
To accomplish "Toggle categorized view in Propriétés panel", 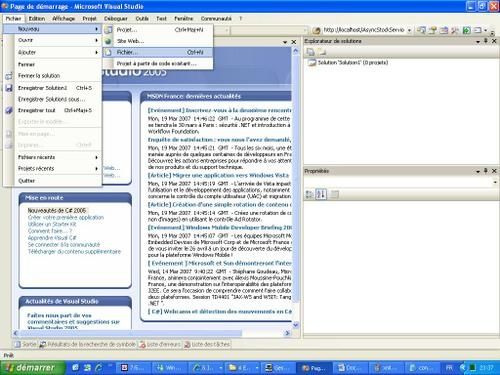I will (x=310, y=194).
